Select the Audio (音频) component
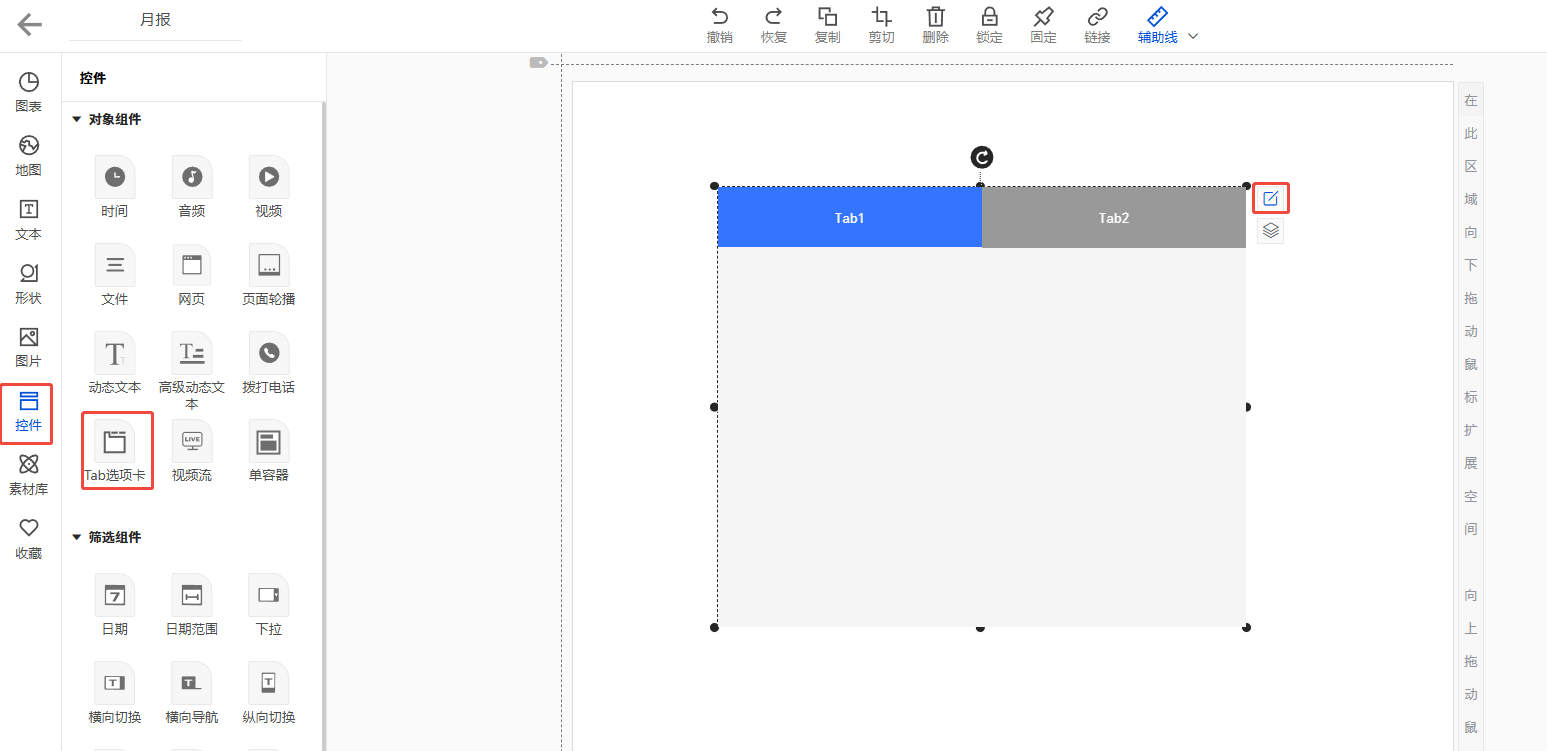 coord(192,187)
